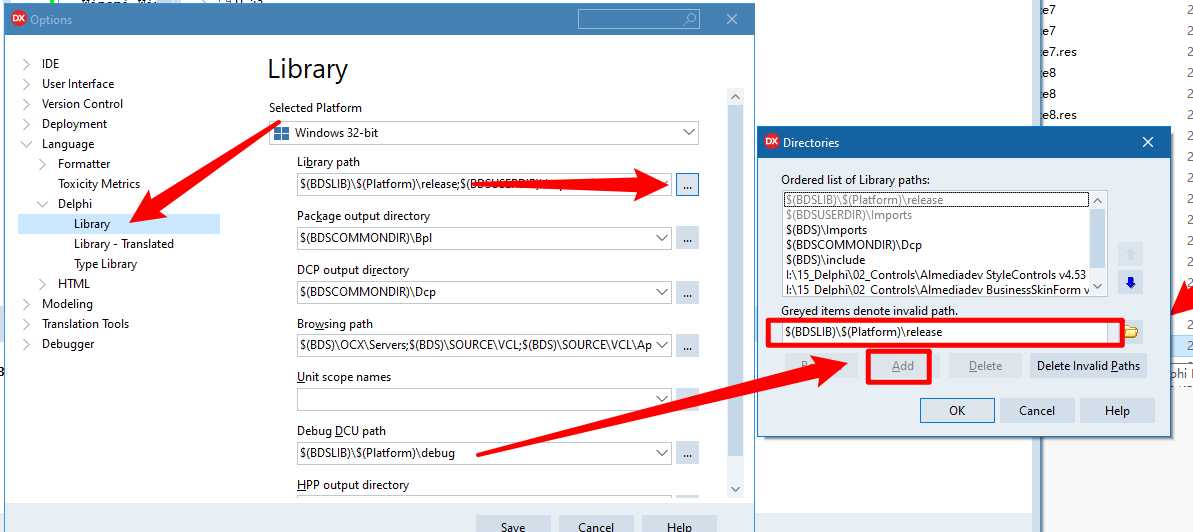1193x532 pixels.
Task: Click the Add button in Directories
Action: coord(902,366)
